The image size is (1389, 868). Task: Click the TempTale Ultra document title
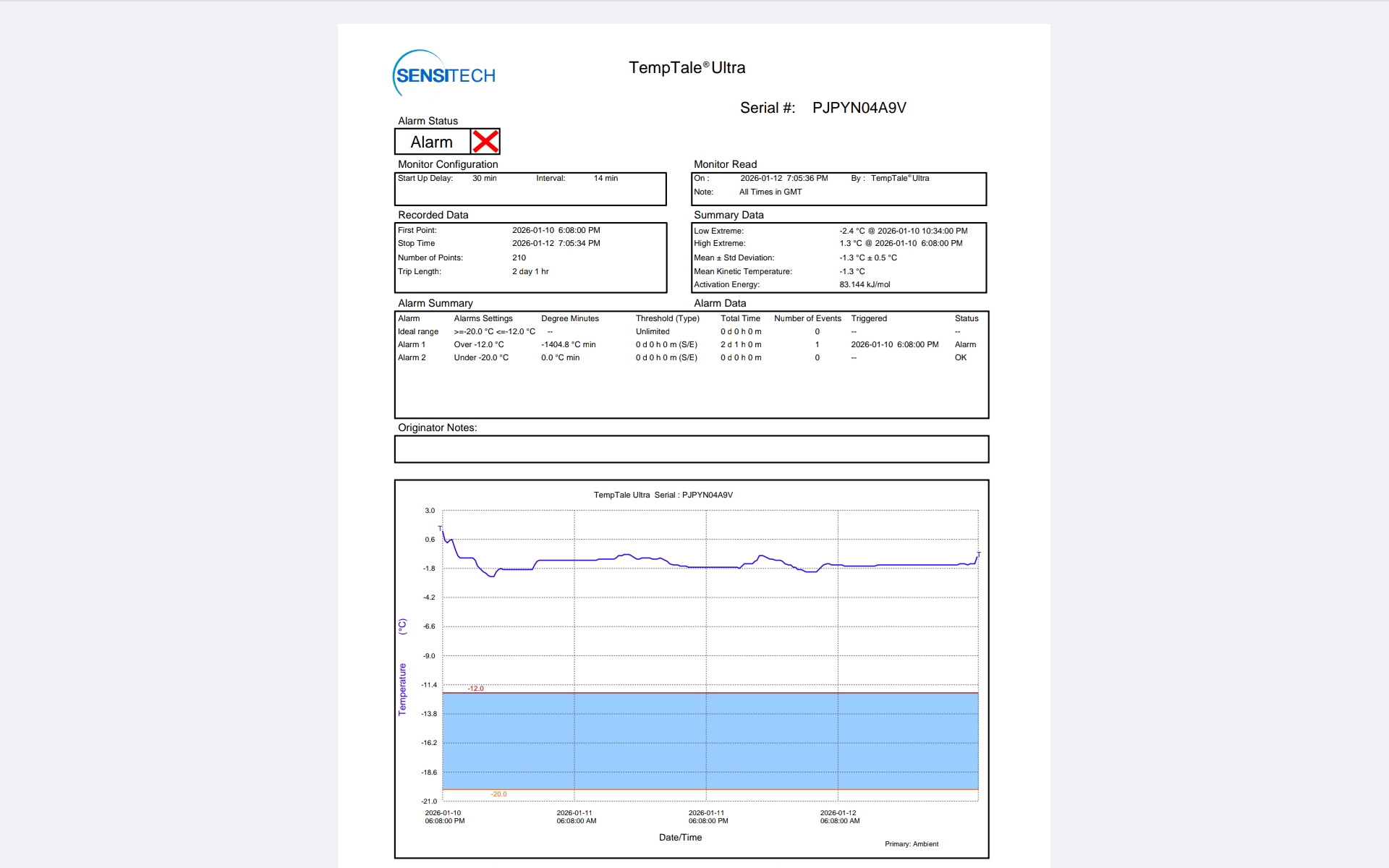[687, 68]
